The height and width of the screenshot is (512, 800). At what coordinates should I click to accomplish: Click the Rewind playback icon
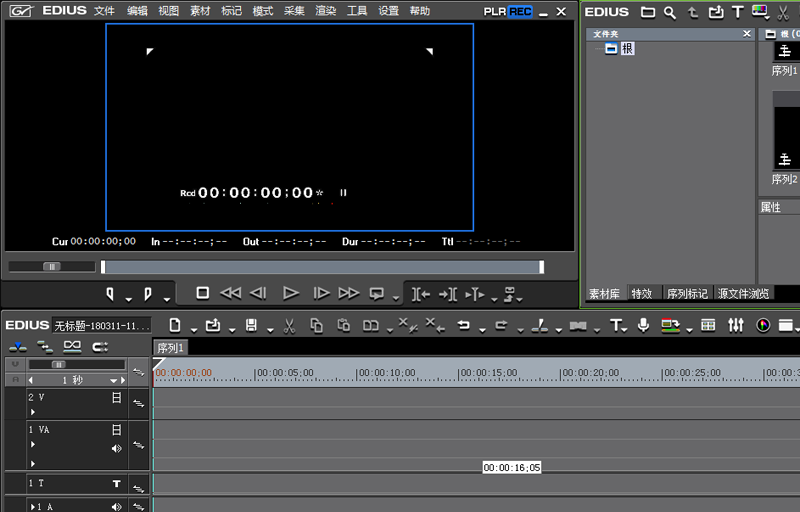(x=230, y=293)
